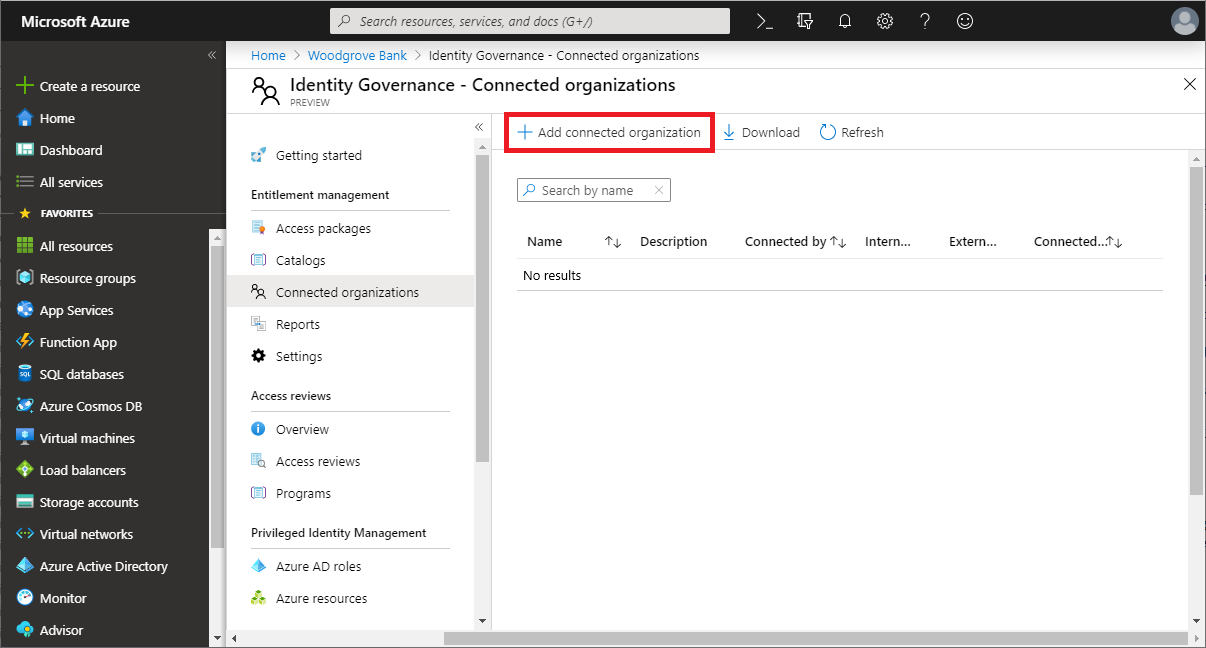Viewport: 1206px width, 648px height.
Task: Close the Identity Governance blade
Action: point(1190,85)
